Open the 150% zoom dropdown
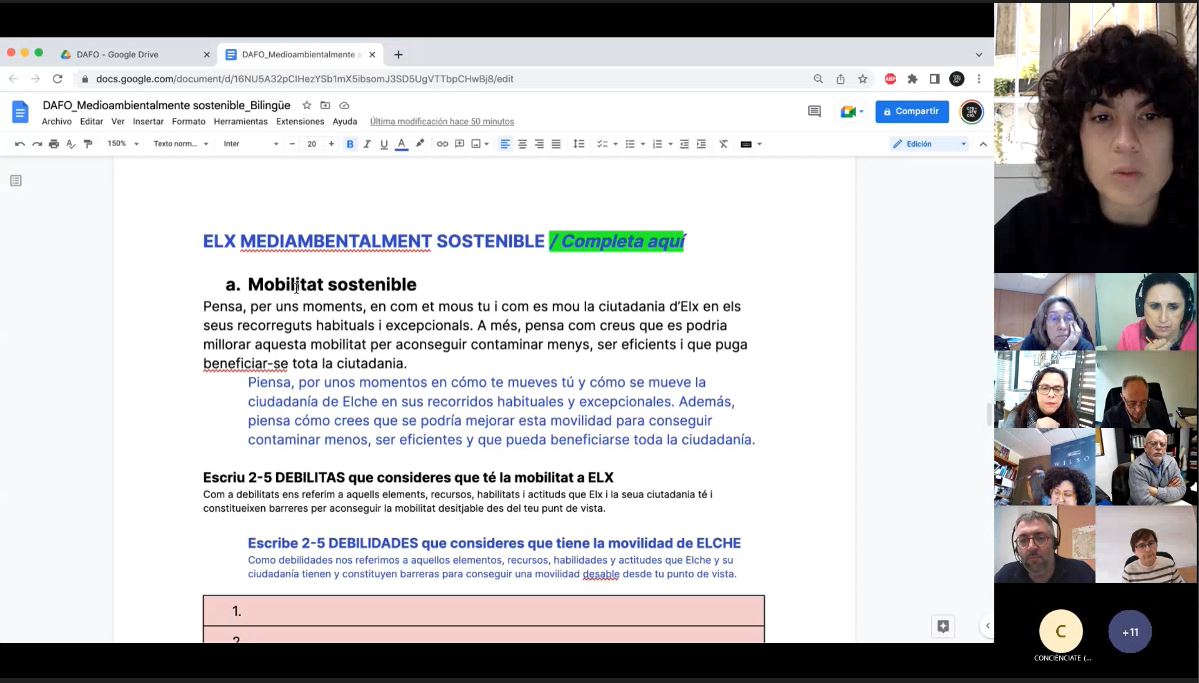The image size is (1199, 683). pyautogui.click(x=122, y=144)
